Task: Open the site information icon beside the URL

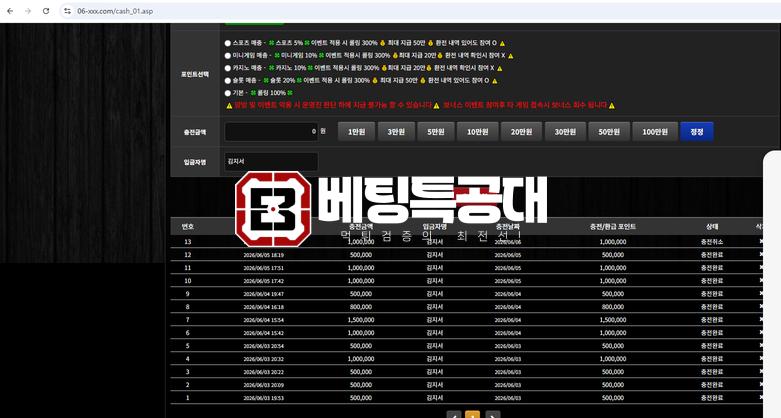Action: [x=67, y=11]
